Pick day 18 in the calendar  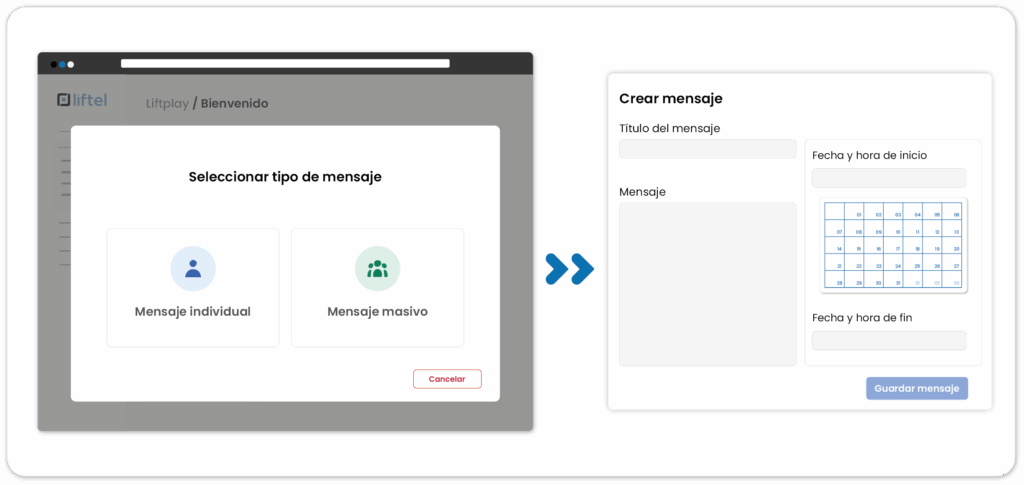coord(913,245)
